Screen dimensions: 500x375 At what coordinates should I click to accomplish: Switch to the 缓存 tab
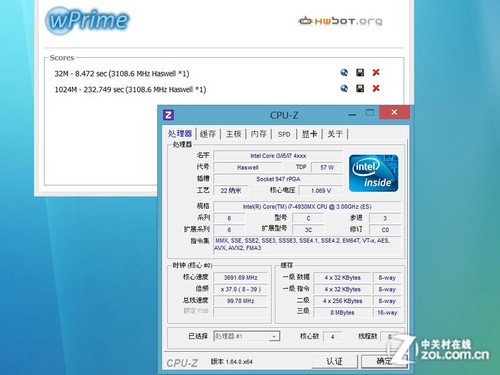[208, 134]
